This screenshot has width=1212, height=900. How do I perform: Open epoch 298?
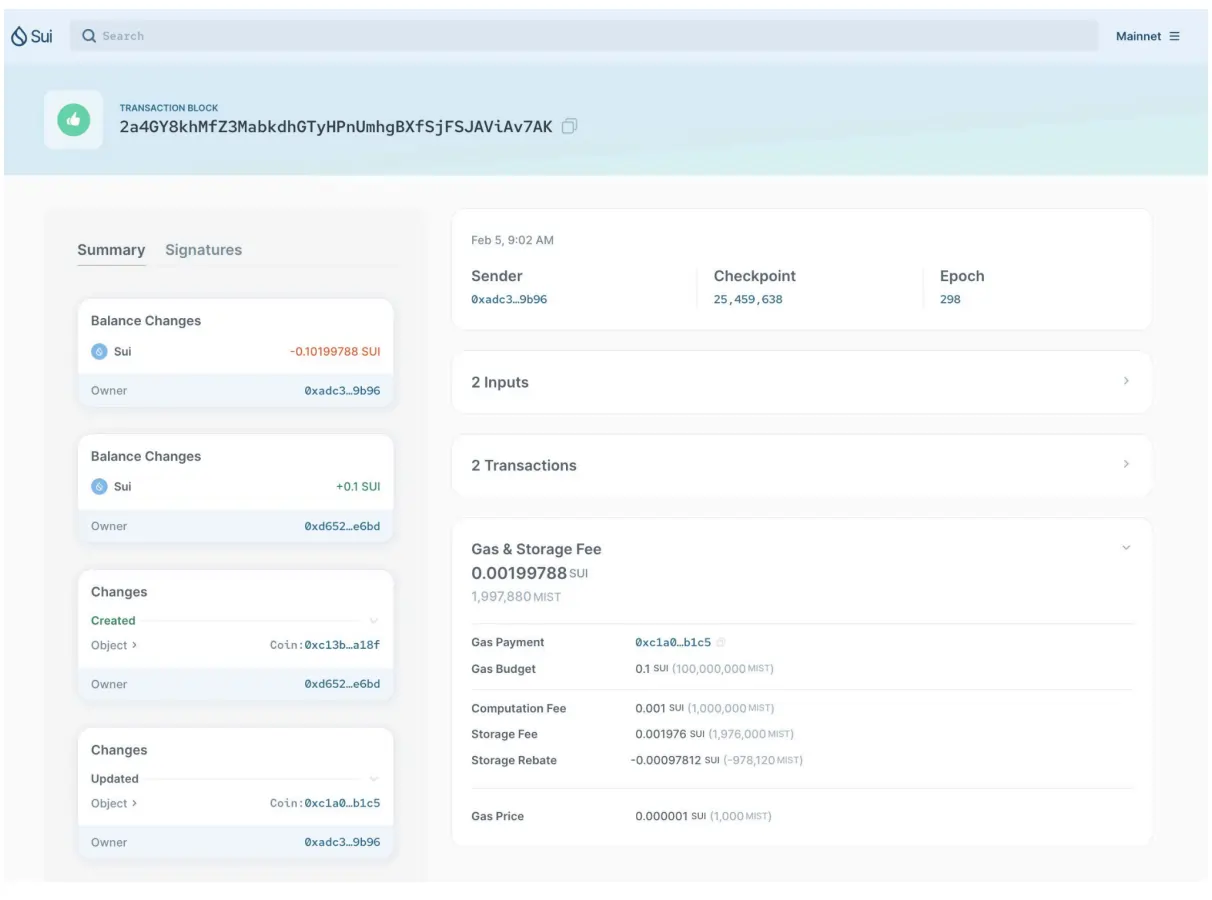(950, 299)
